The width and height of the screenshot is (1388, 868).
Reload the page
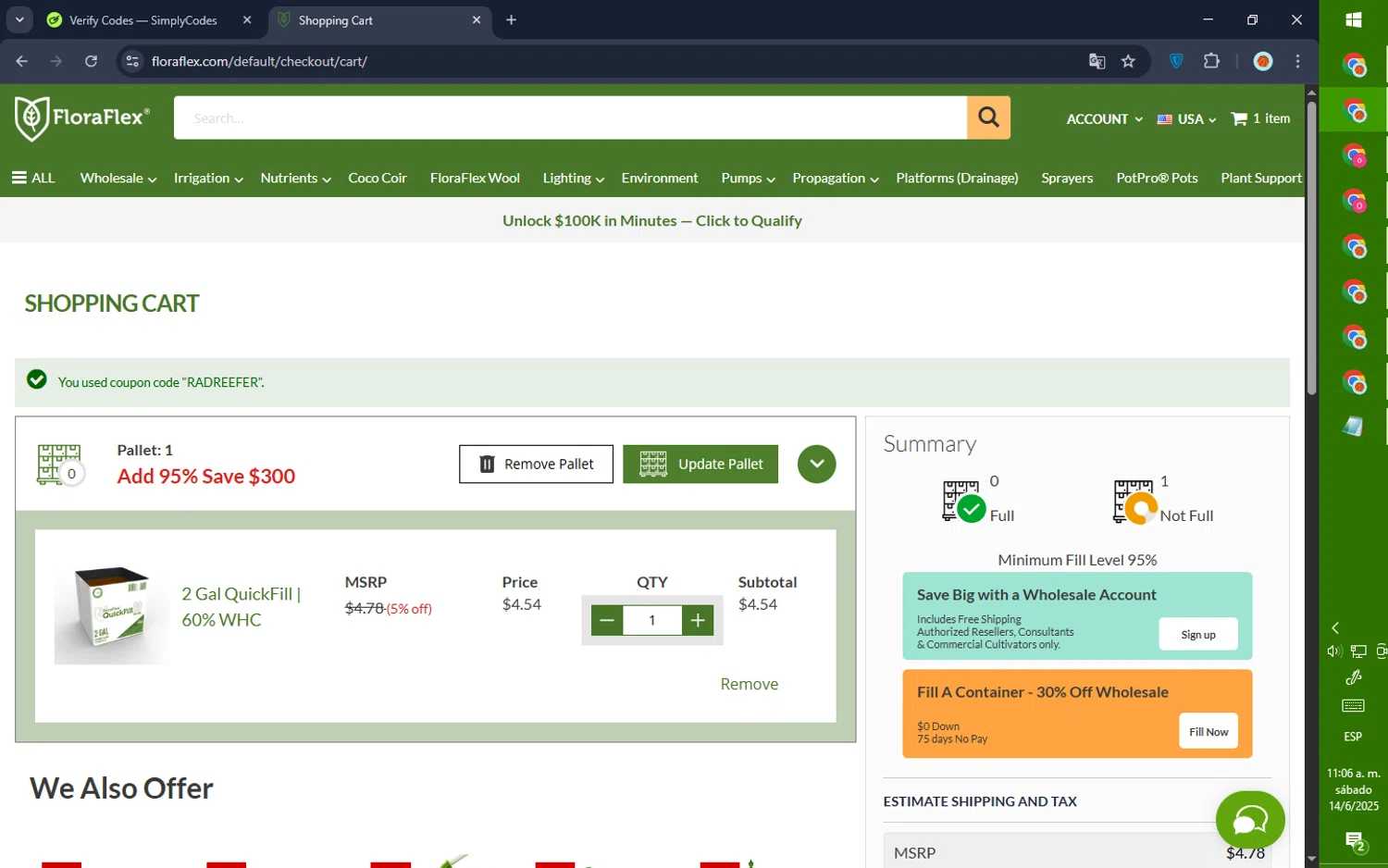(x=91, y=61)
